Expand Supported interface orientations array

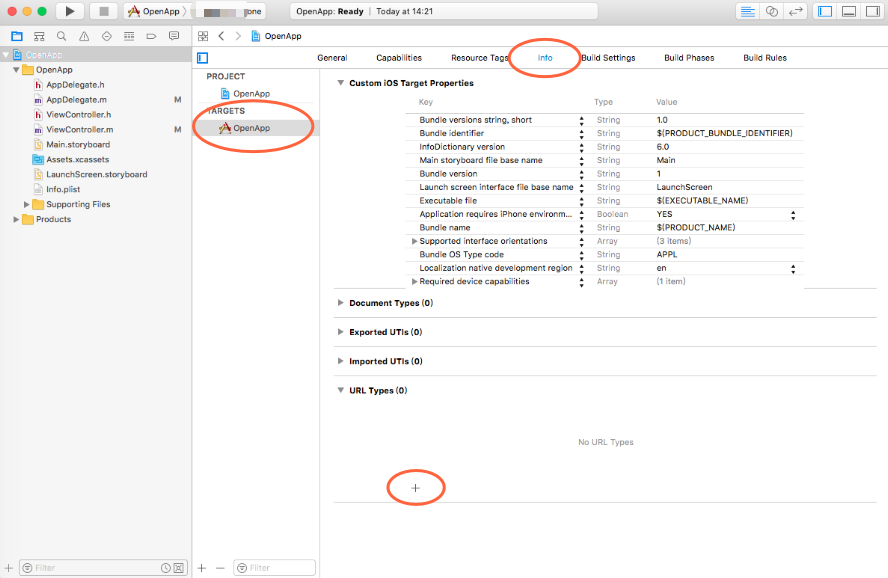coord(415,241)
